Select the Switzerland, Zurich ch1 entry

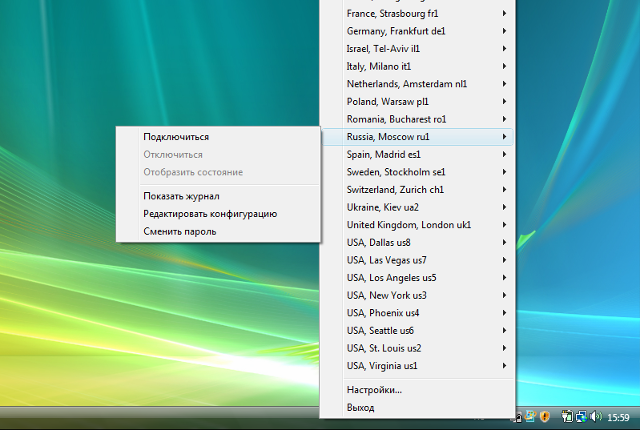tap(417, 189)
